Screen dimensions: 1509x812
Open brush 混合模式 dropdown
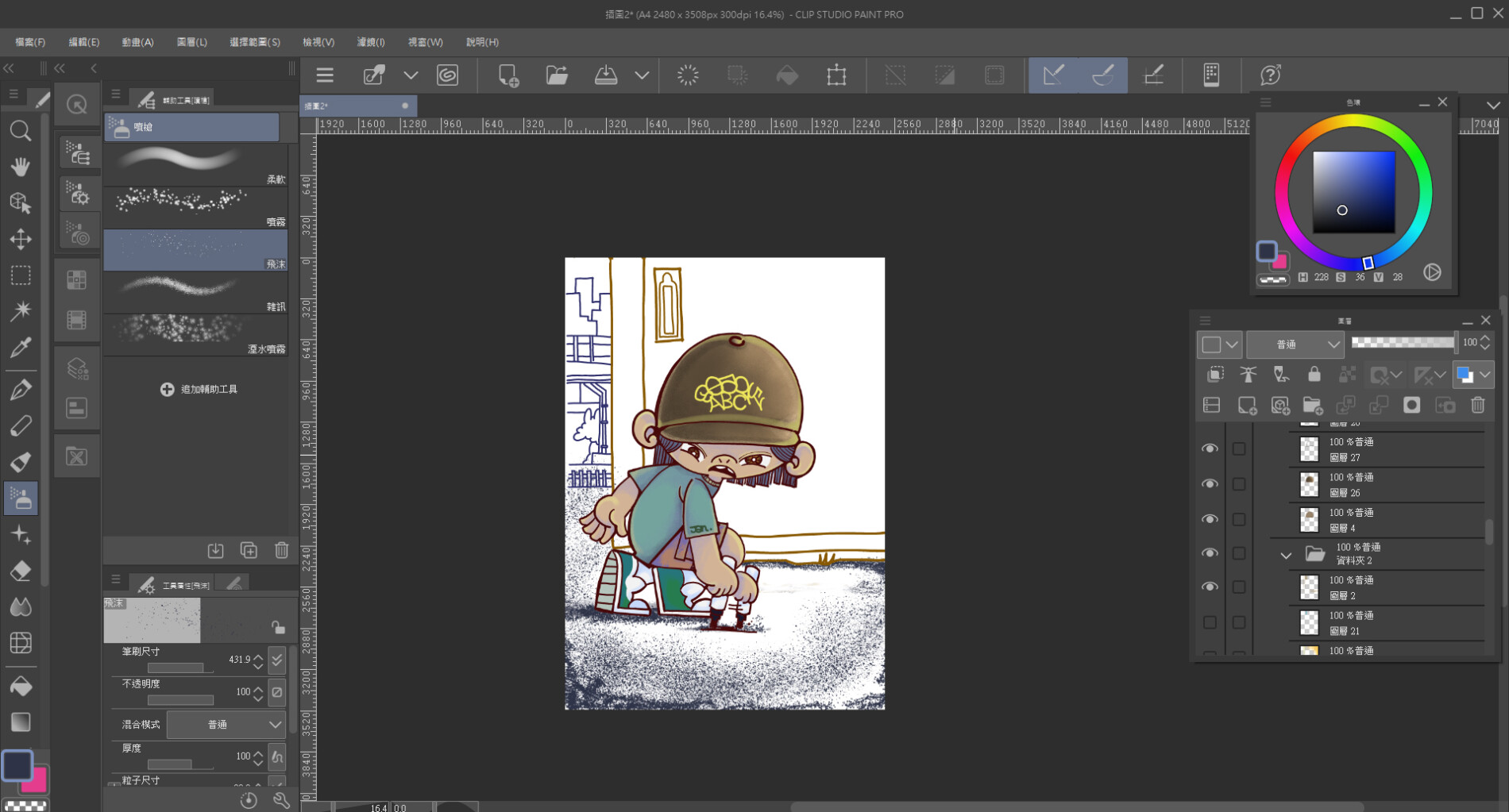[226, 725]
